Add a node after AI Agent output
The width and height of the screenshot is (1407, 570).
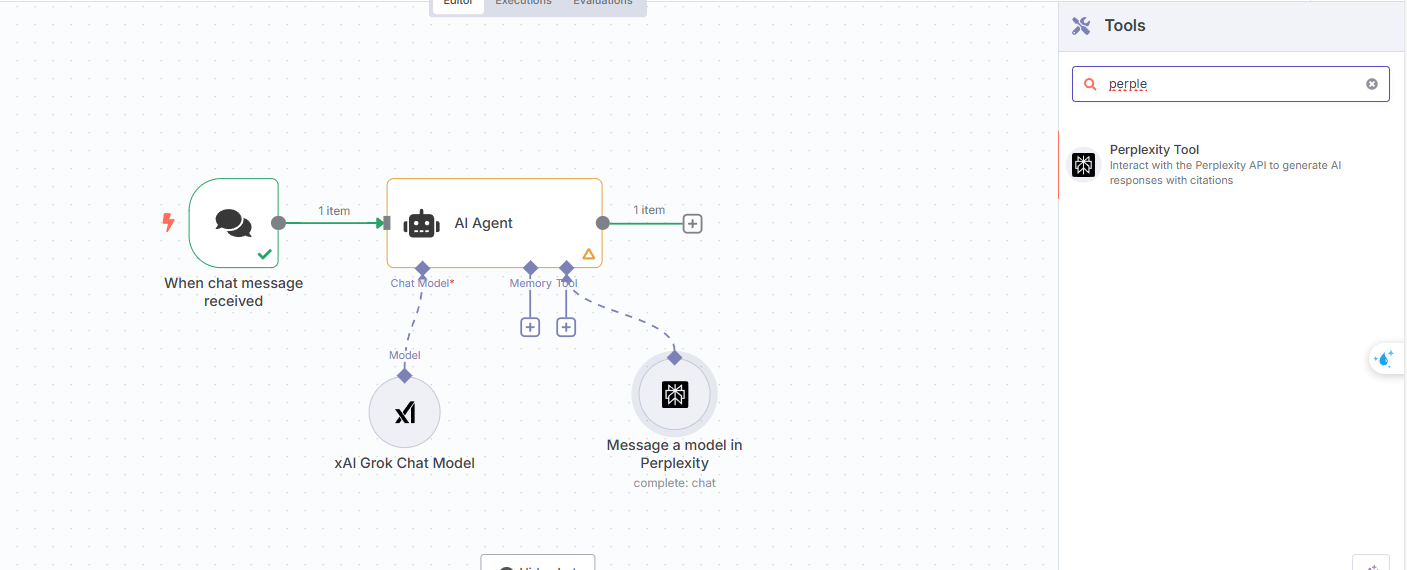[692, 224]
